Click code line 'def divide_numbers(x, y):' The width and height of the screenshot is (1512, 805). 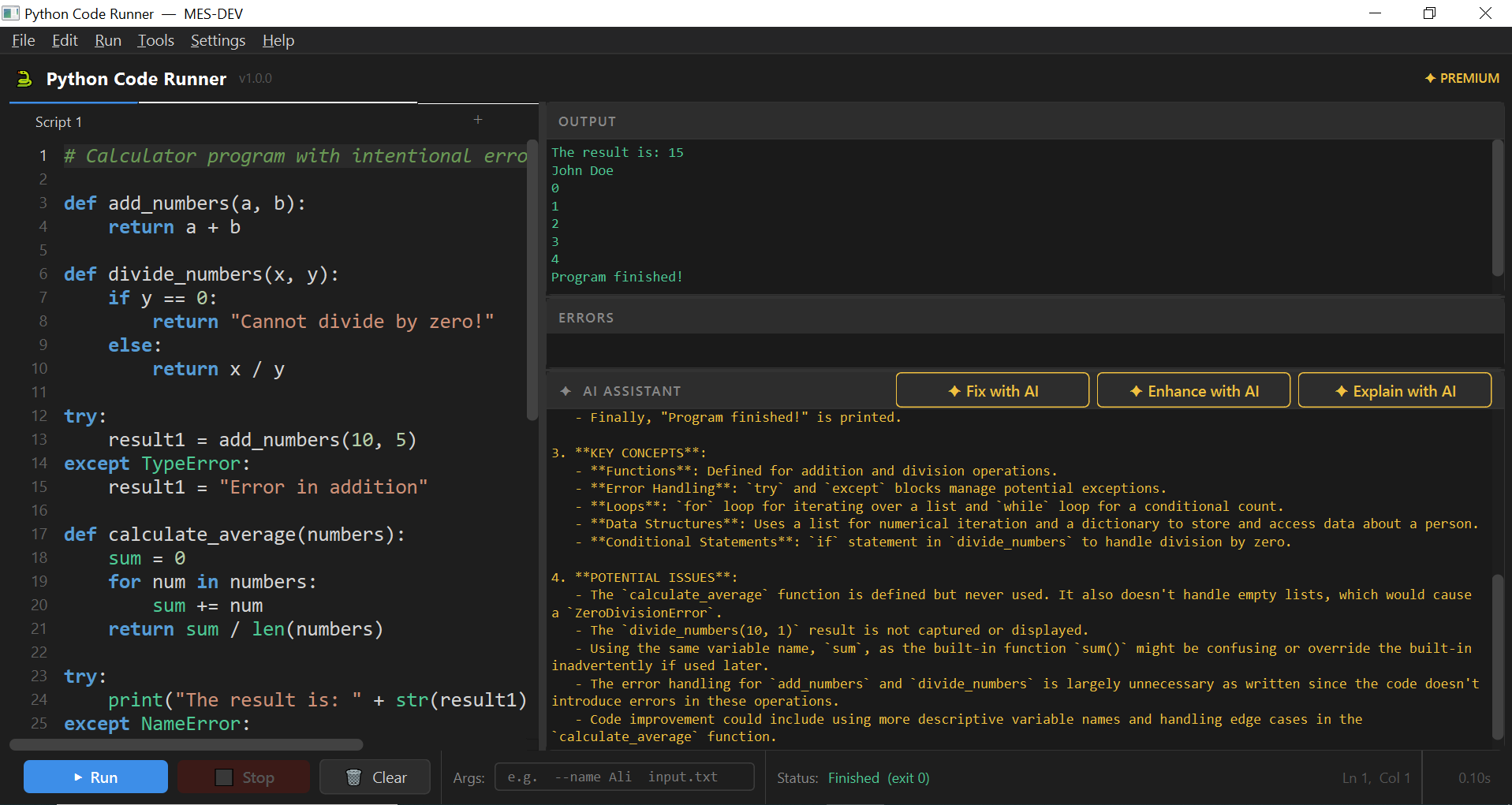click(x=201, y=274)
